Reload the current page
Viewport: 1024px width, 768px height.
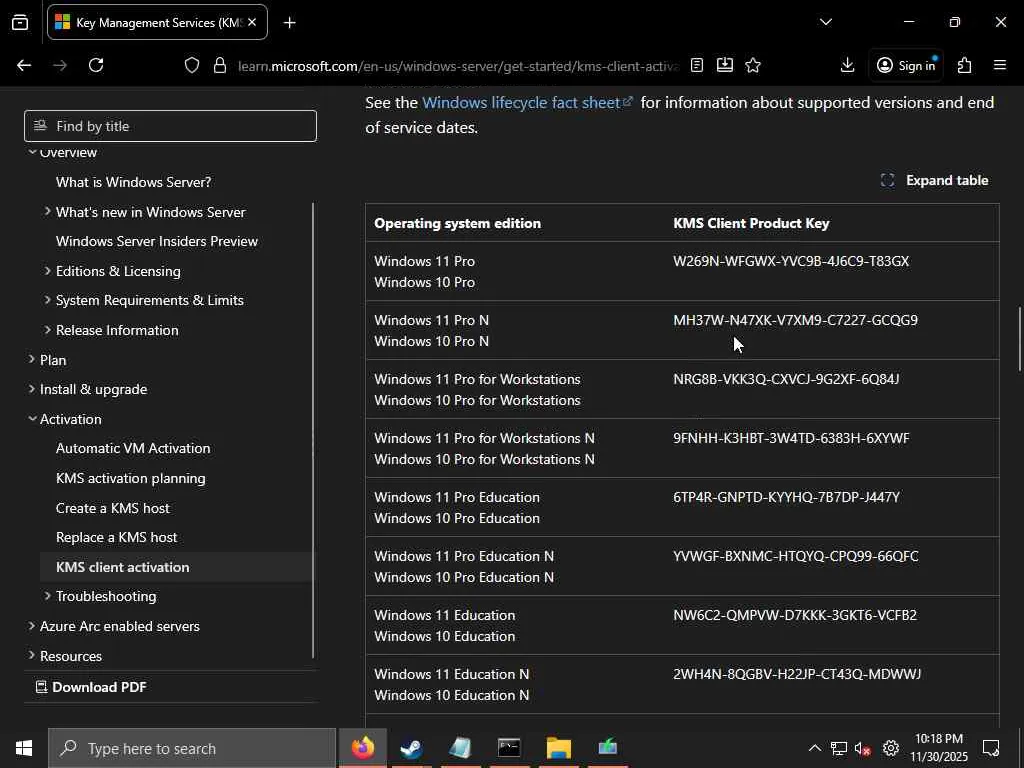pyautogui.click(x=96, y=65)
